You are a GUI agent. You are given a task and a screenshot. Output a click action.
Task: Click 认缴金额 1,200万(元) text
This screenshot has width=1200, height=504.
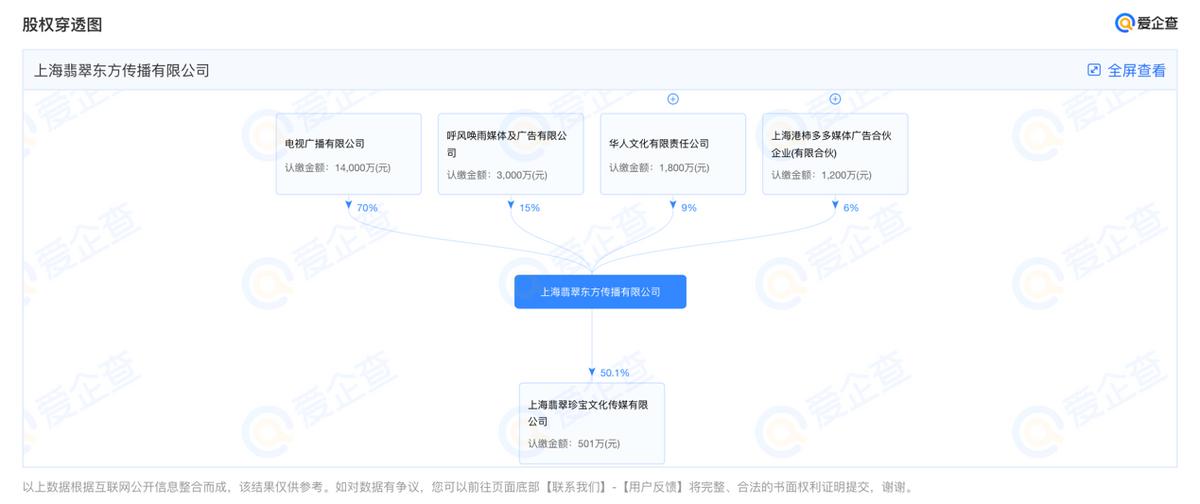pyautogui.click(x=821, y=175)
